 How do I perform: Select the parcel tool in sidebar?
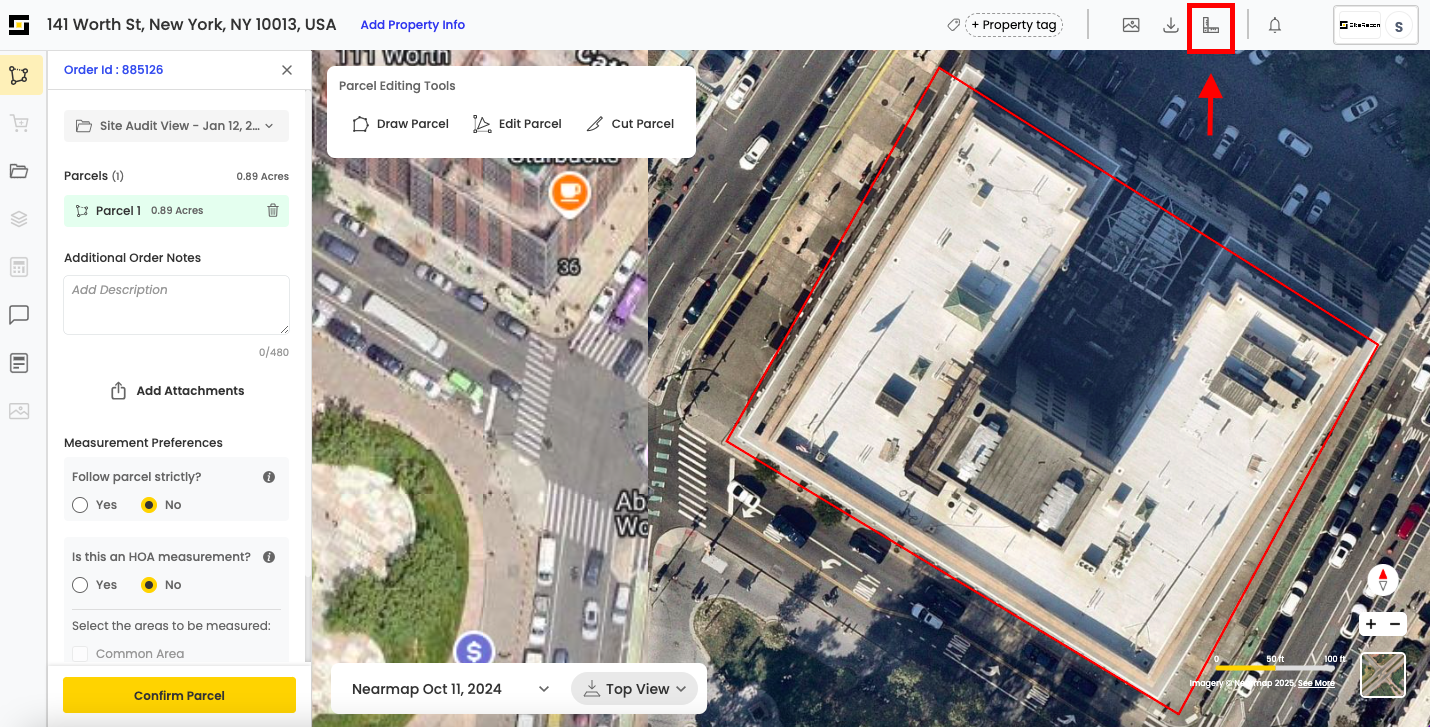pos(18,75)
